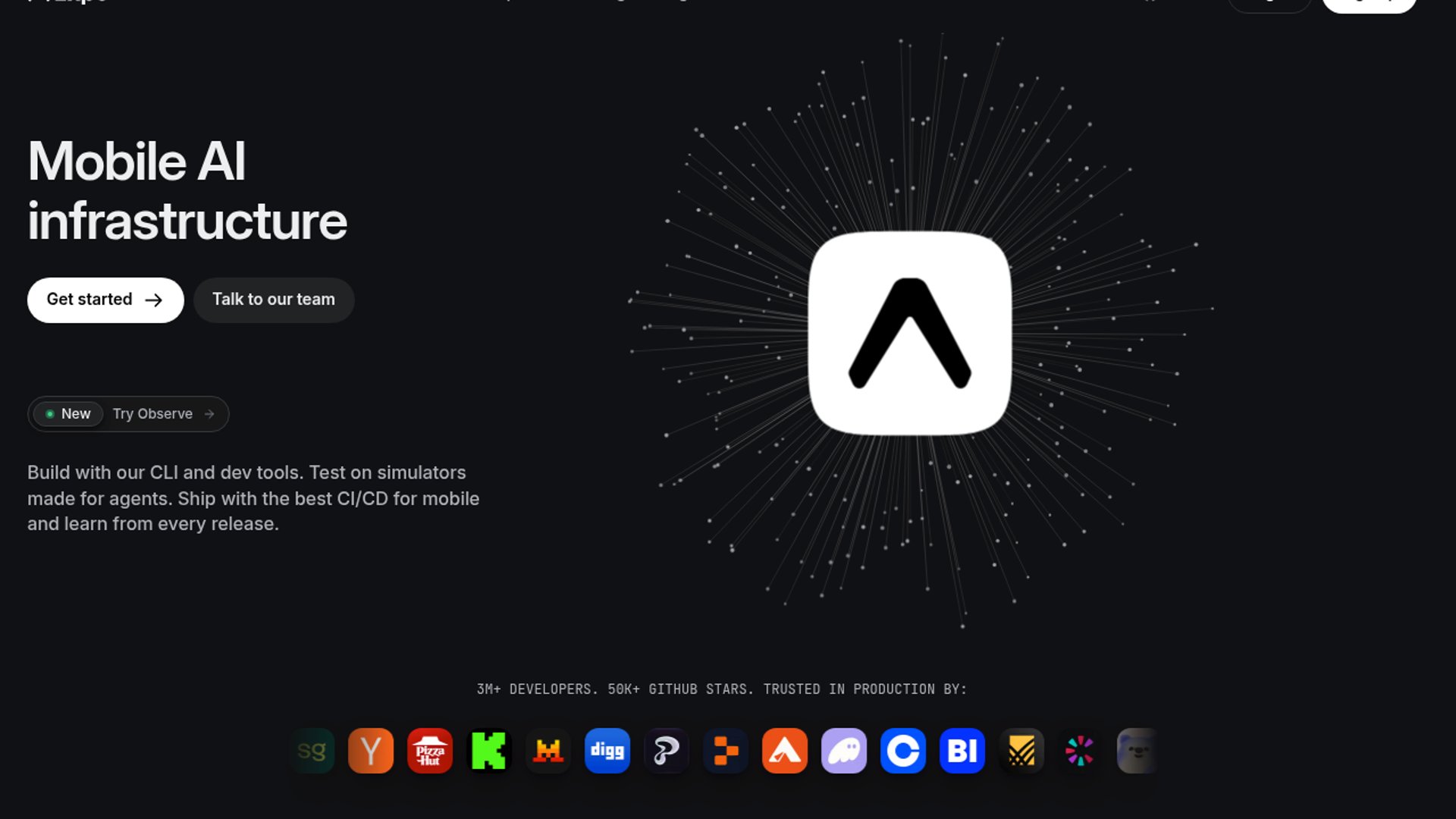Open the Pizza Hut app icon
This screenshot has height=819, width=1456.
pos(430,751)
